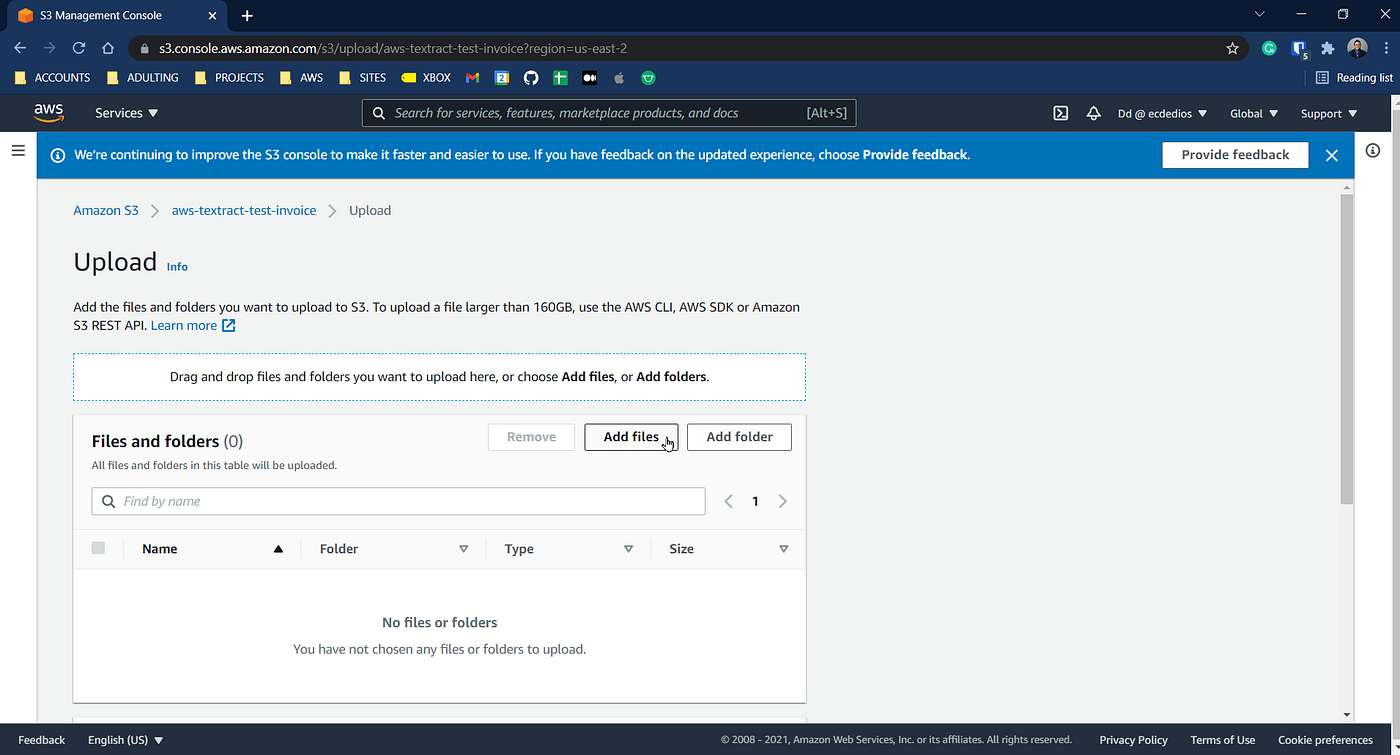Click the Info link beside Upload
The width and height of the screenshot is (1400, 755).
177,267
